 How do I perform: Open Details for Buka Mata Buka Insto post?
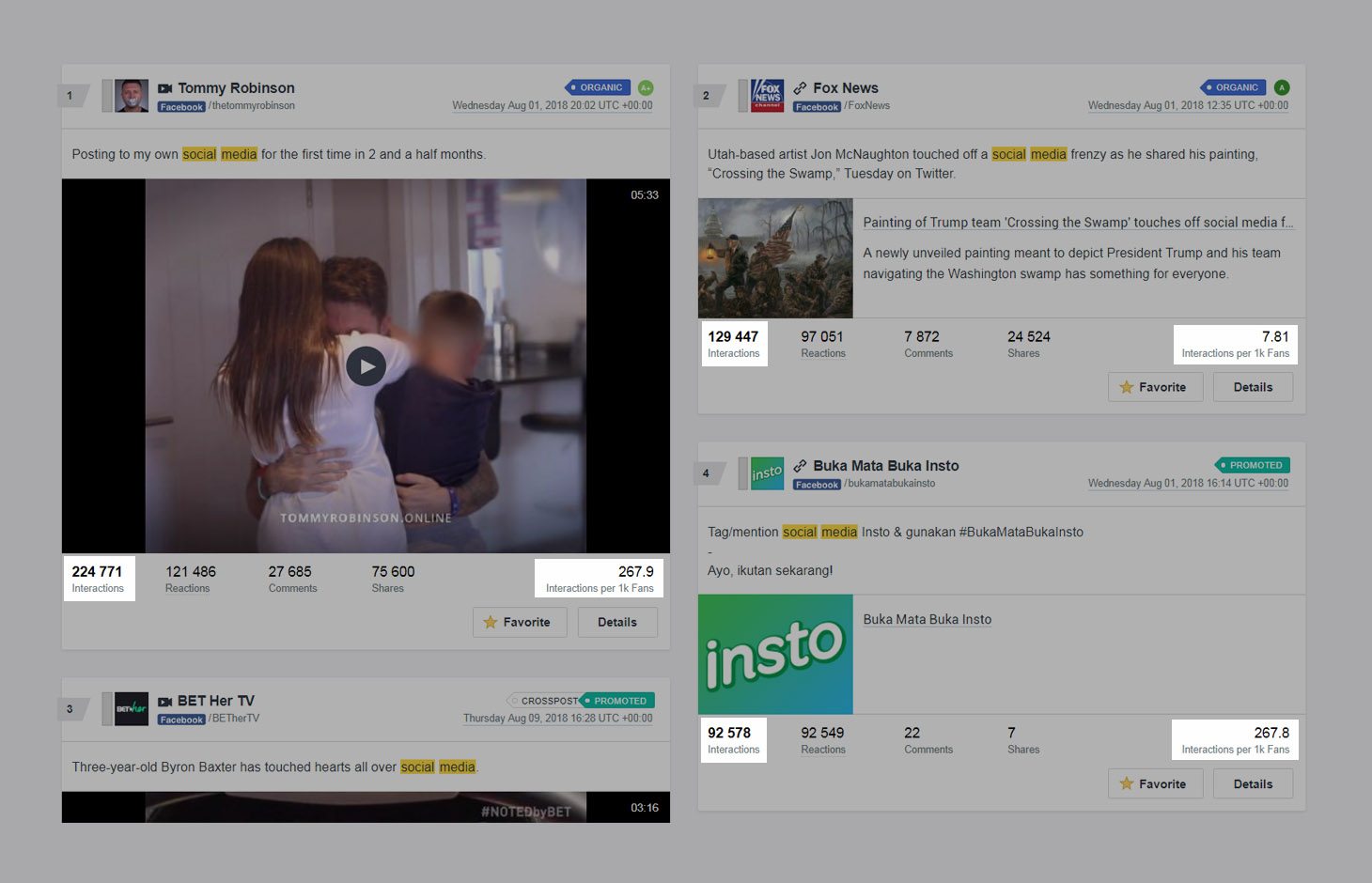click(1253, 783)
